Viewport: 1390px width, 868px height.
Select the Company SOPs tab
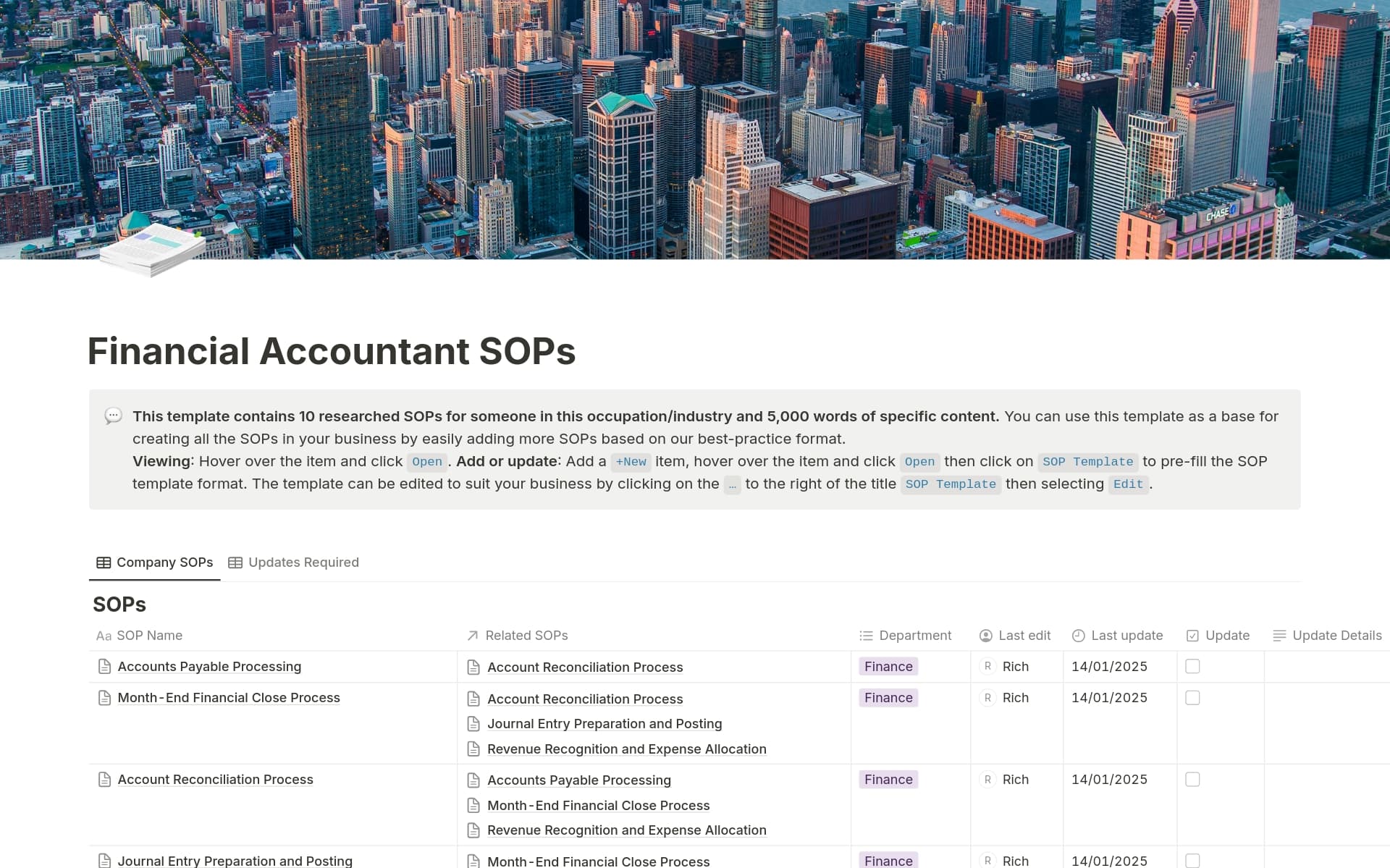pyautogui.click(x=164, y=562)
